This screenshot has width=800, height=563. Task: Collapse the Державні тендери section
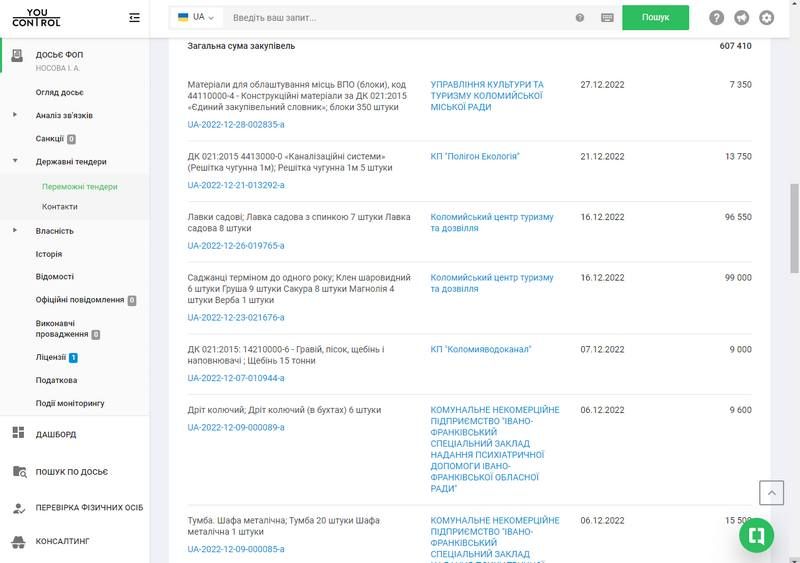15,161
